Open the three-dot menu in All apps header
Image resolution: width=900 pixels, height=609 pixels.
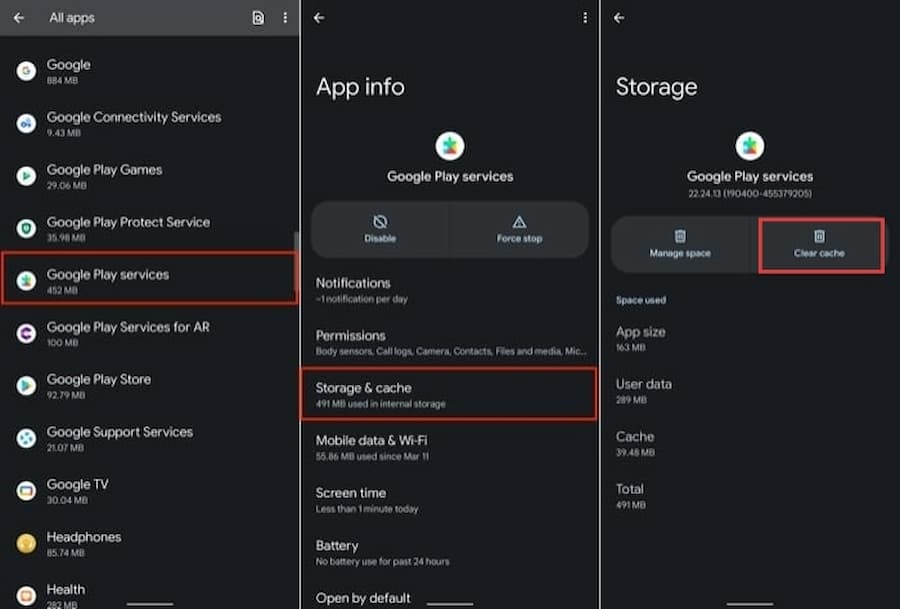pyautogui.click(x=285, y=18)
